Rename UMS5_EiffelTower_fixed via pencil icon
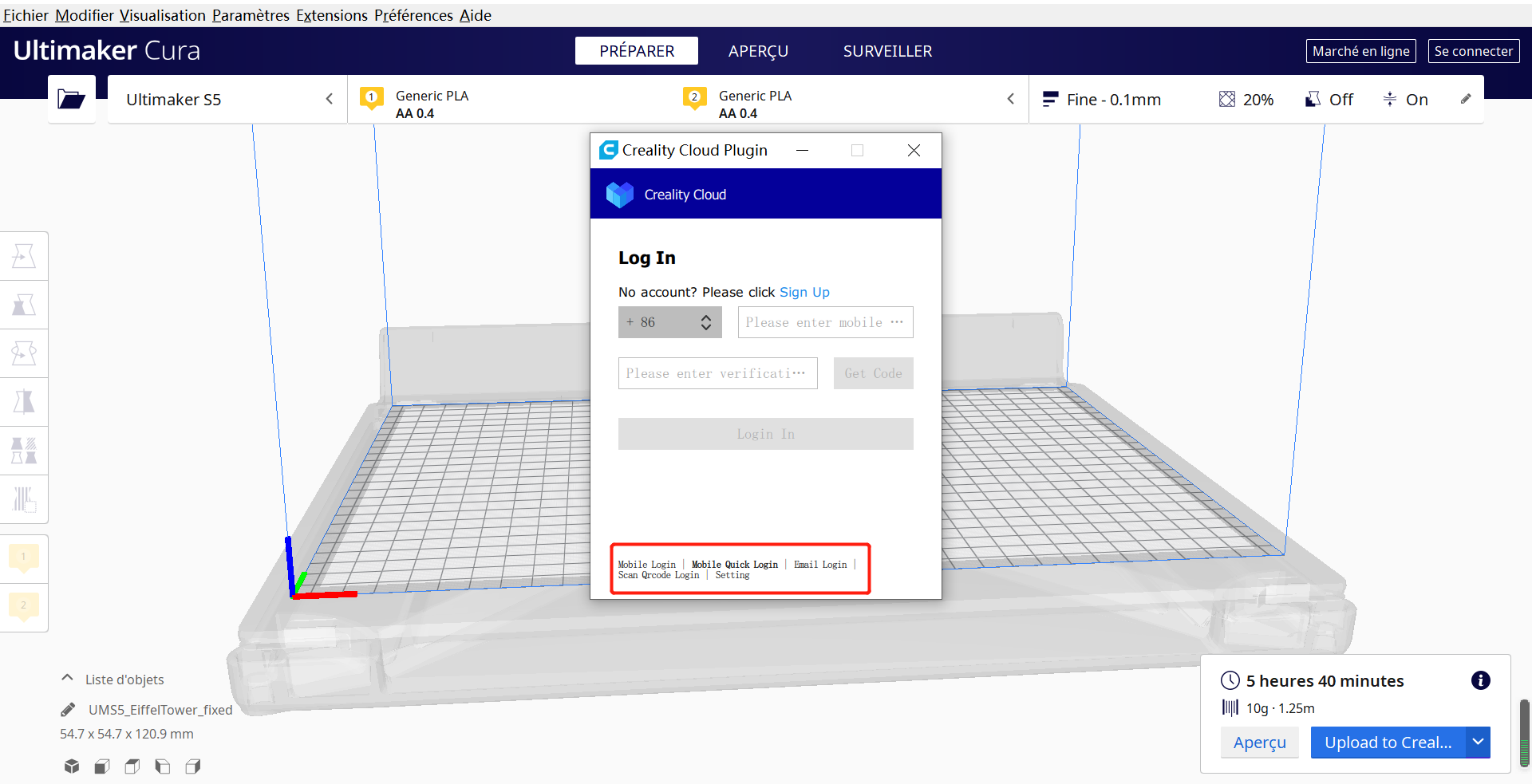 [67, 709]
